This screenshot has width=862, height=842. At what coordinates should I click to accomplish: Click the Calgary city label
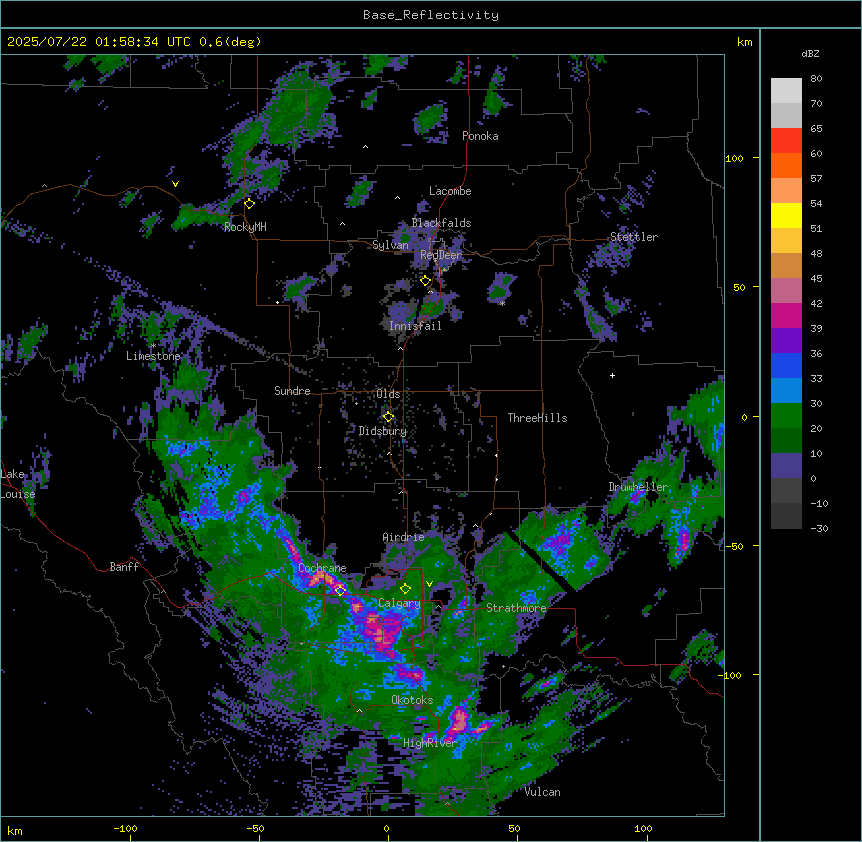click(x=399, y=603)
